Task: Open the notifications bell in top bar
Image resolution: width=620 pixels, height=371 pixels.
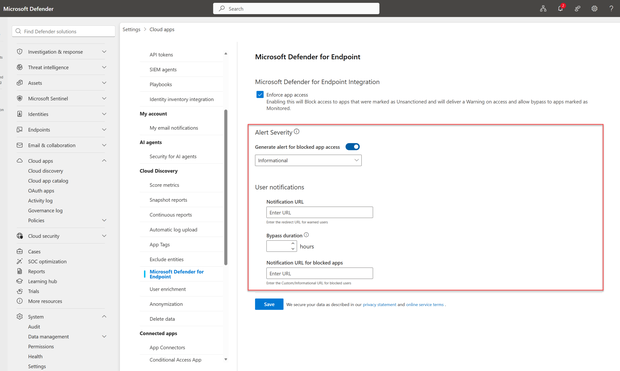Action: (560, 8)
